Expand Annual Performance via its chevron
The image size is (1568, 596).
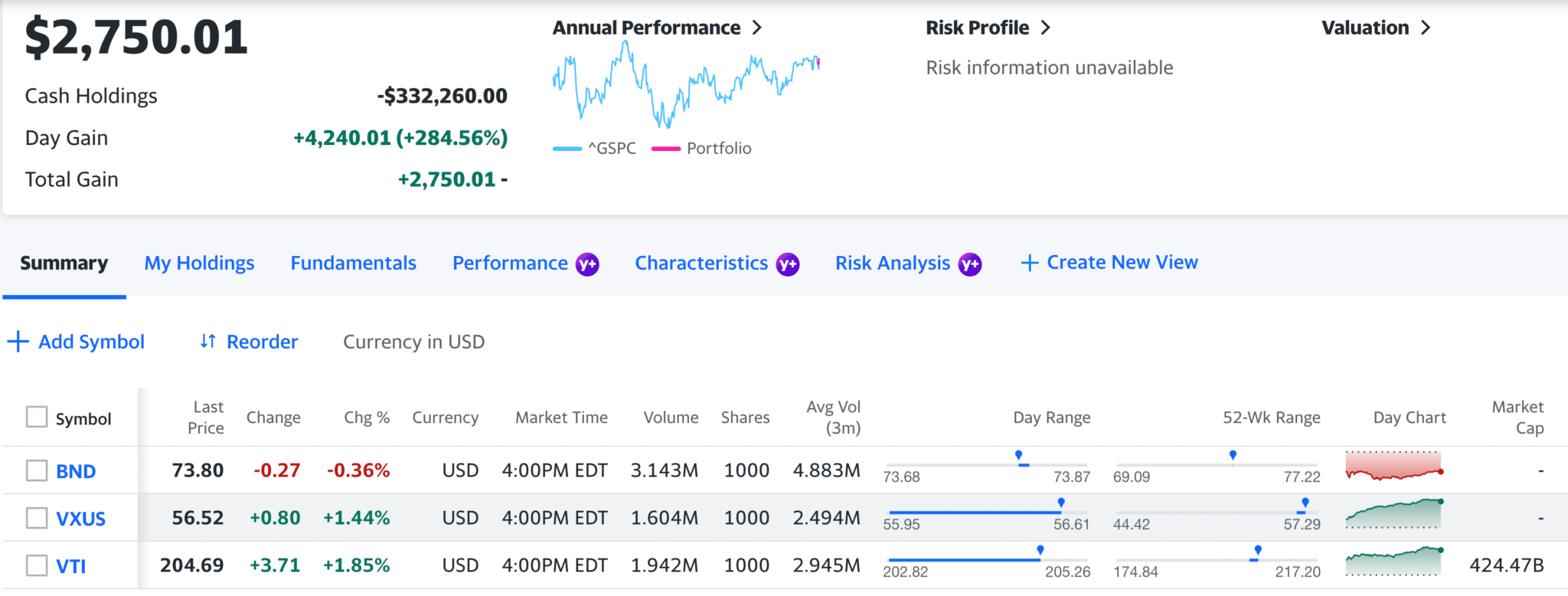pyautogui.click(x=757, y=28)
